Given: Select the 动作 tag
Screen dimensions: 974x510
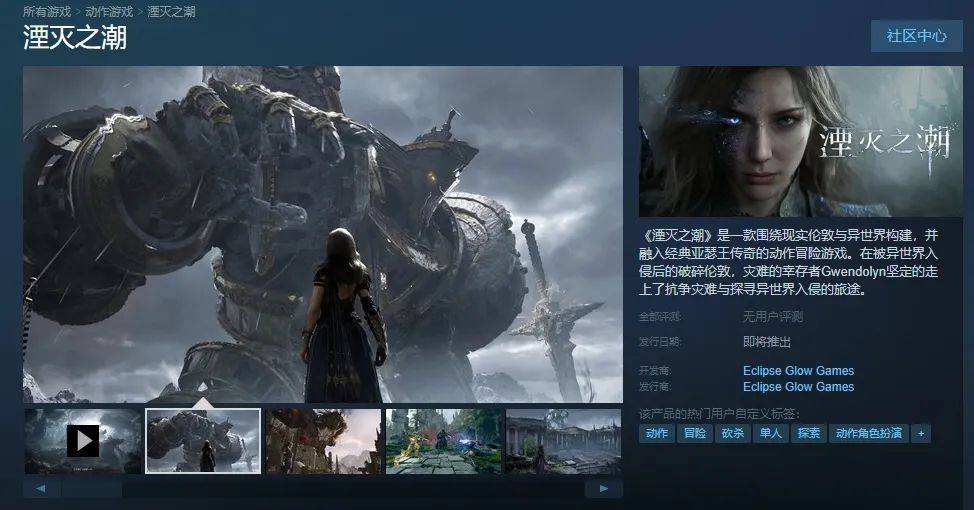Looking at the screenshot, I should pos(657,433).
